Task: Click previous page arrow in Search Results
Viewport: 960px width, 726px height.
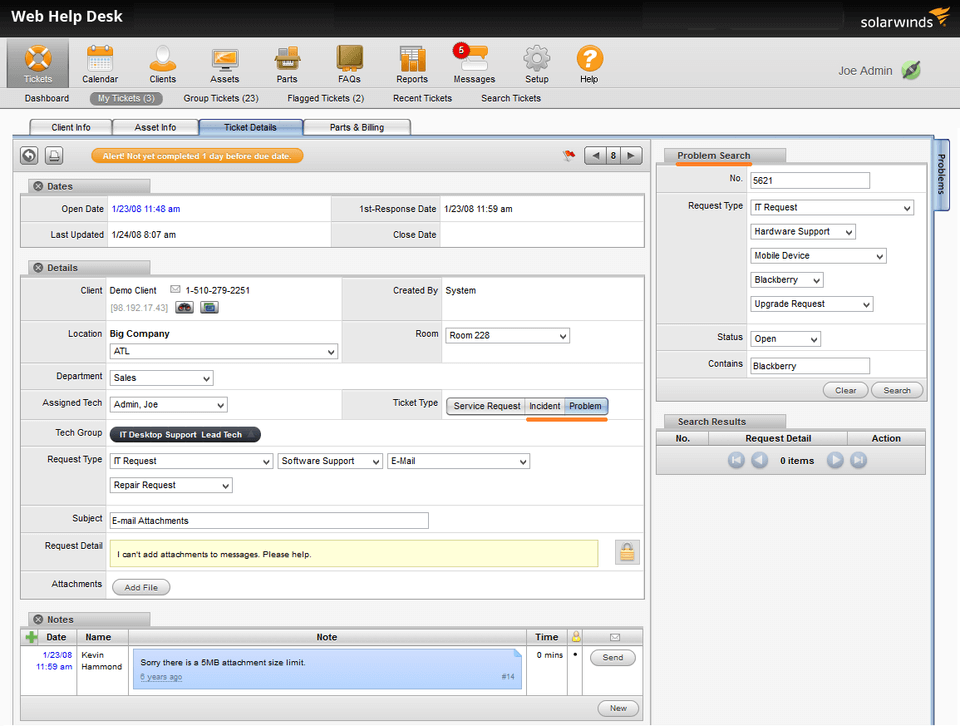Action: tap(759, 460)
